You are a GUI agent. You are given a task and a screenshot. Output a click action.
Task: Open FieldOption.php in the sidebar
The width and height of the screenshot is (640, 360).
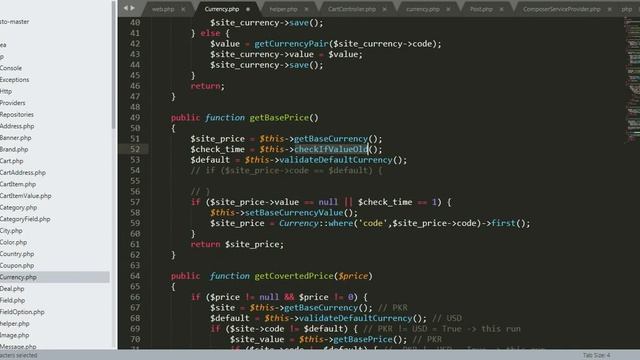click(22, 312)
